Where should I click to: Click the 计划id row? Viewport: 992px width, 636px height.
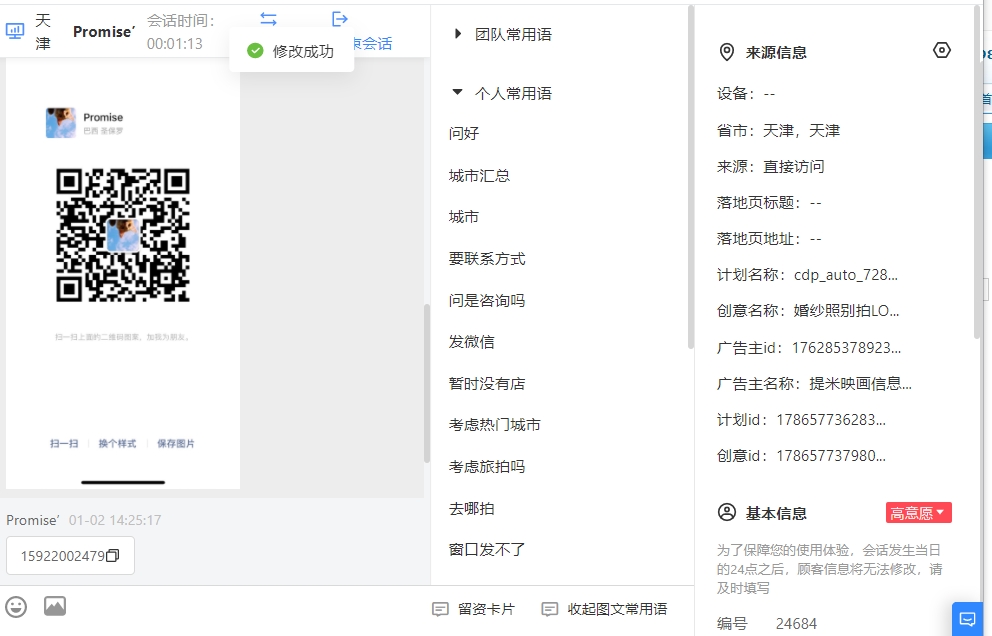(801, 420)
